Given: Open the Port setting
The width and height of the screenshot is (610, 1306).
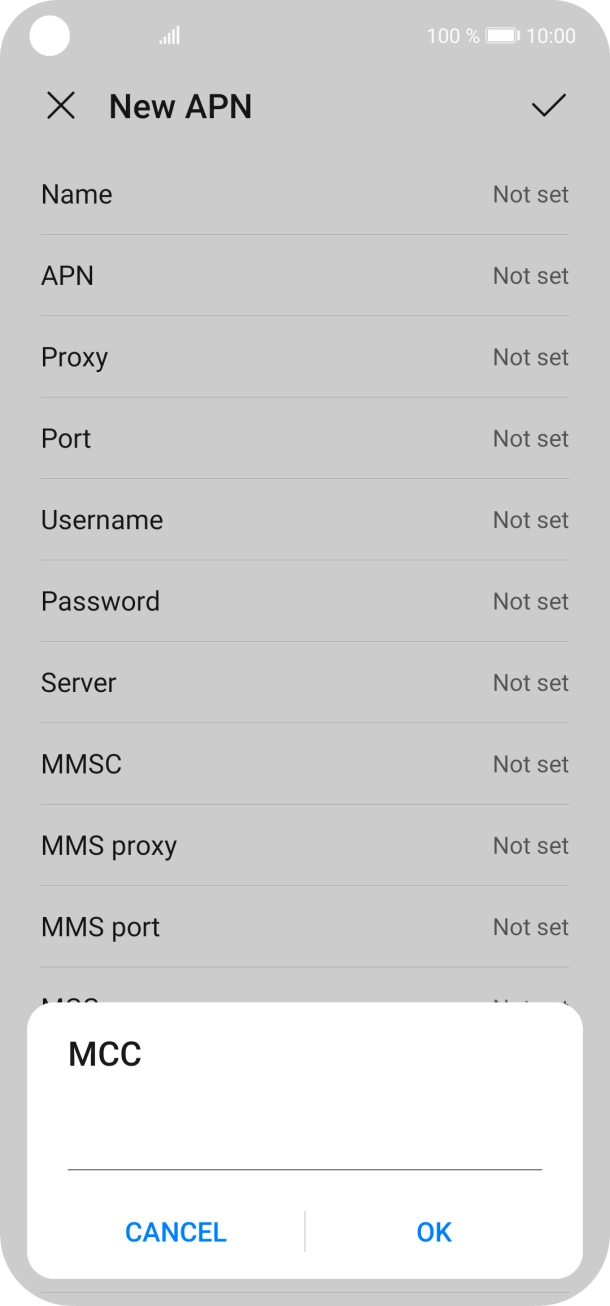Looking at the screenshot, I should (x=305, y=438).
